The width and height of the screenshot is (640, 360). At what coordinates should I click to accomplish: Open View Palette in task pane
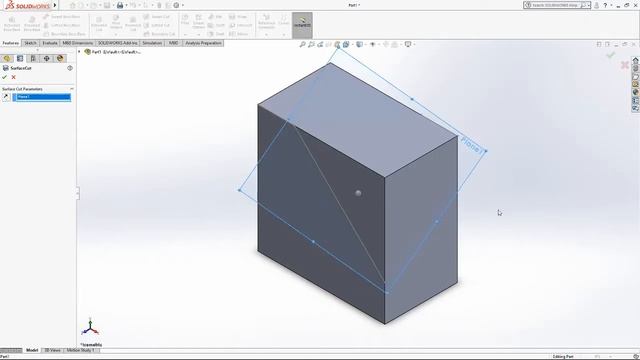click(636, 84)
